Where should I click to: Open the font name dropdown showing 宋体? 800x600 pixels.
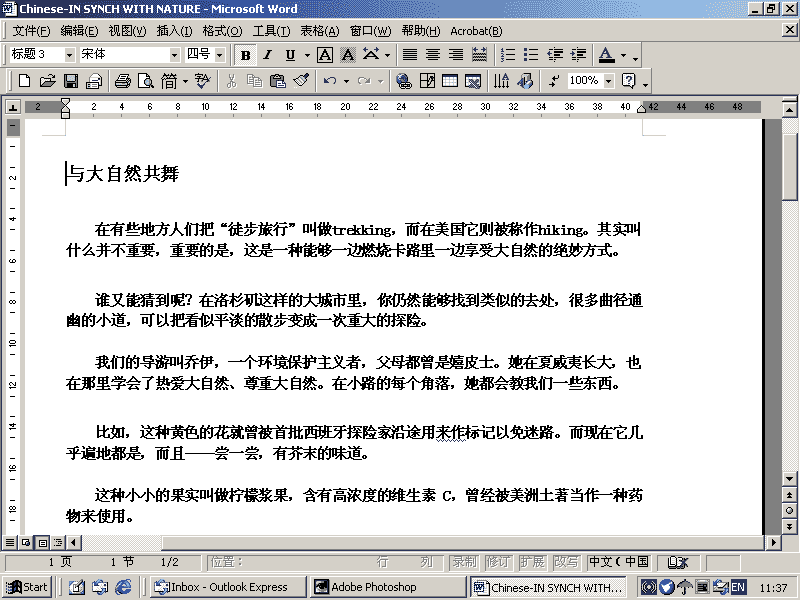pos(174,55)
